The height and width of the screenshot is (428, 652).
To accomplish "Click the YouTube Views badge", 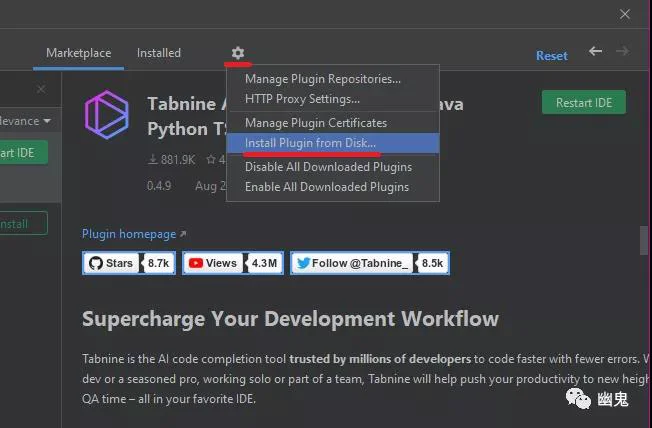I will [x=233, y=263].
